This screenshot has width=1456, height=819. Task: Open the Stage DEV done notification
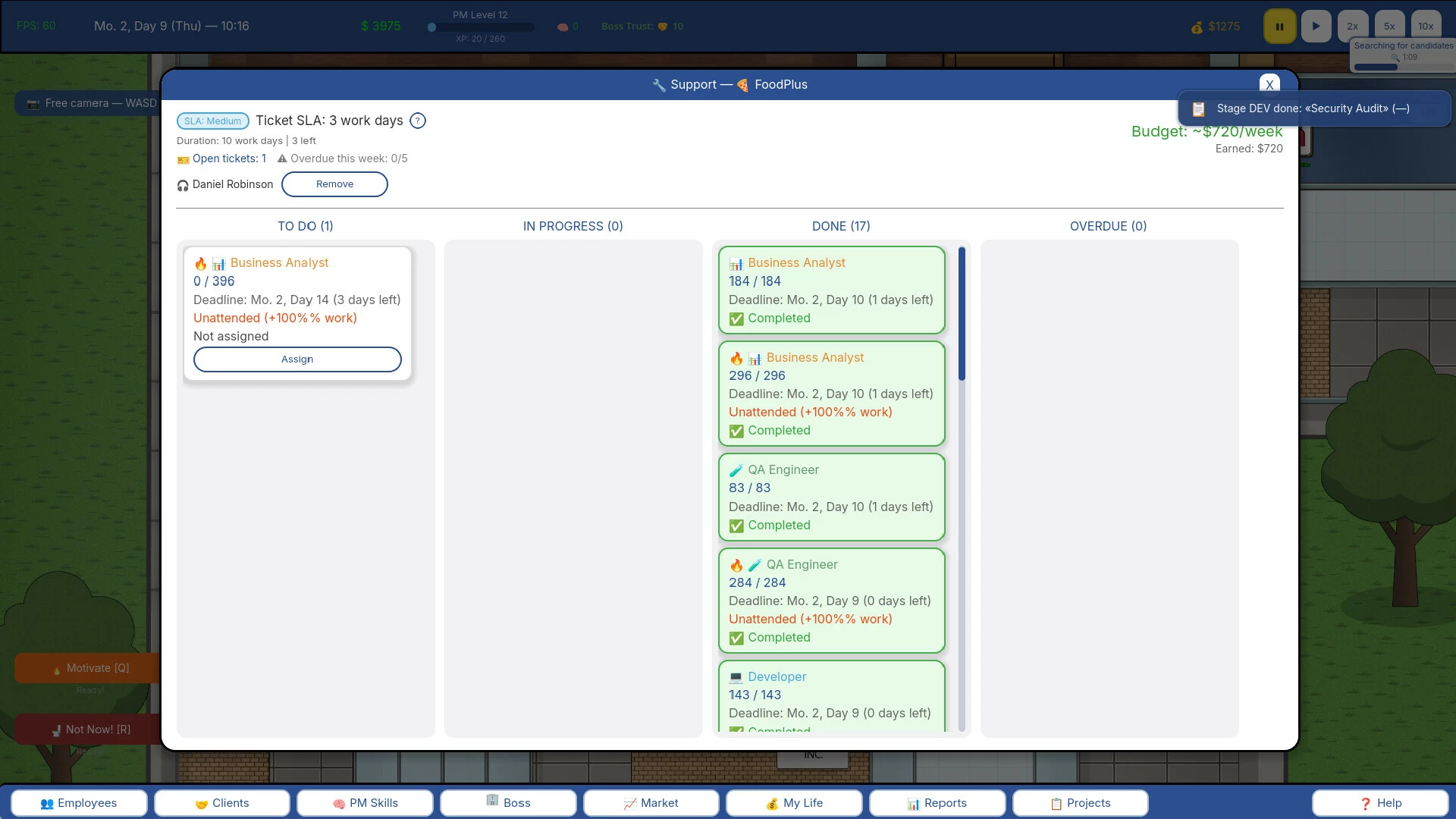pyautogui.click(x=1314, y=108)
